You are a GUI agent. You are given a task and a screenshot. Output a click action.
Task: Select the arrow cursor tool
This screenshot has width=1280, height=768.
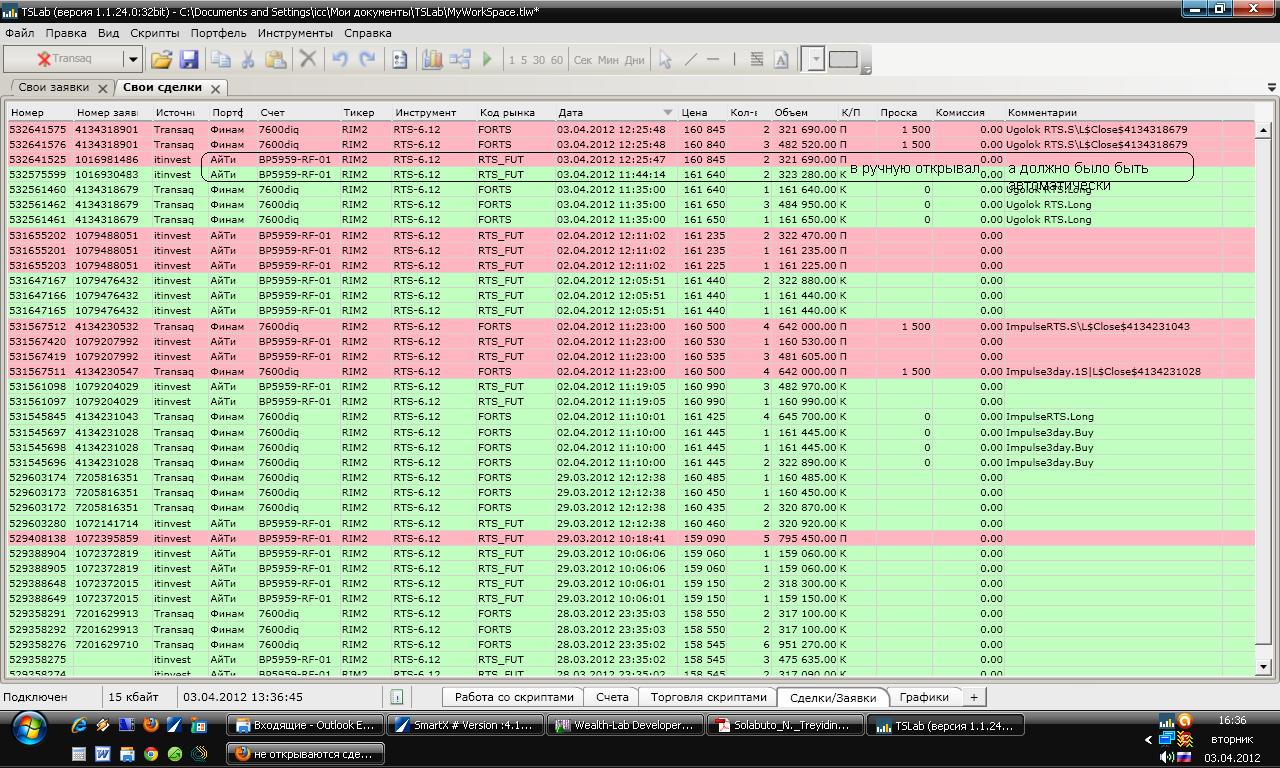pos(665,60)
